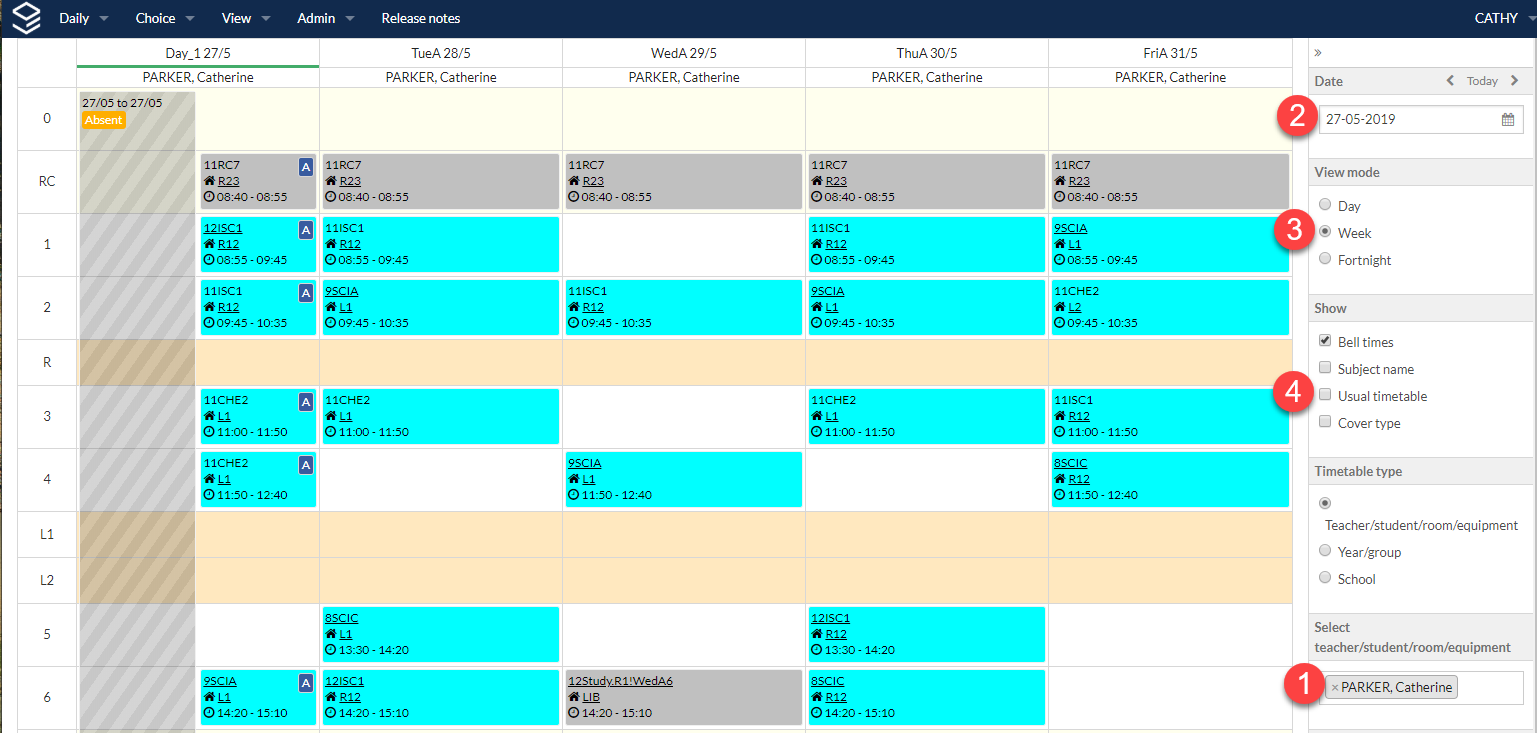Image resolution: width=1537 pixels, height=733 pixels.
Task: Open Release notes in the top bar
Action: click(x=422, y=18)
